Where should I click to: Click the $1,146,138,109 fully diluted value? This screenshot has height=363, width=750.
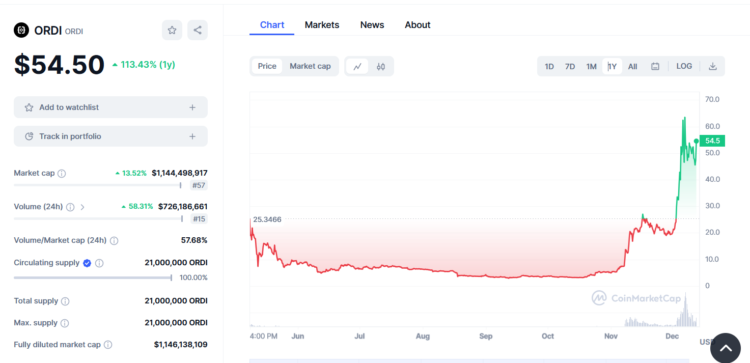click(x=181, y=344)
